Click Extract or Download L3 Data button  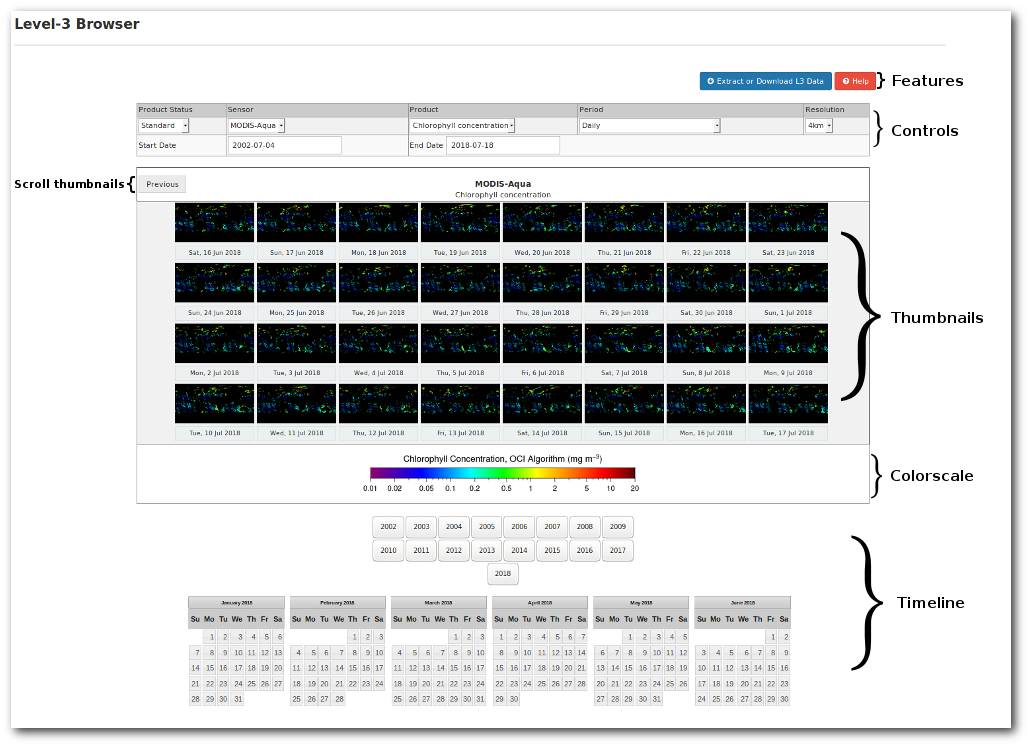click(x=765, y=81)
